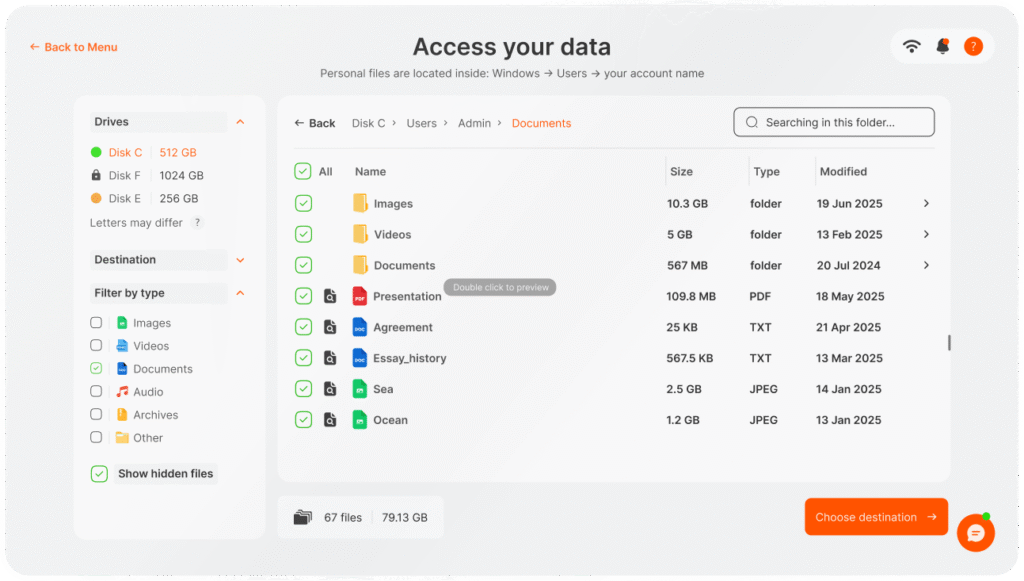Click the file list vertical scrollbar
The width and height of the screenshot is (1024, 581).
coord(948,342)
